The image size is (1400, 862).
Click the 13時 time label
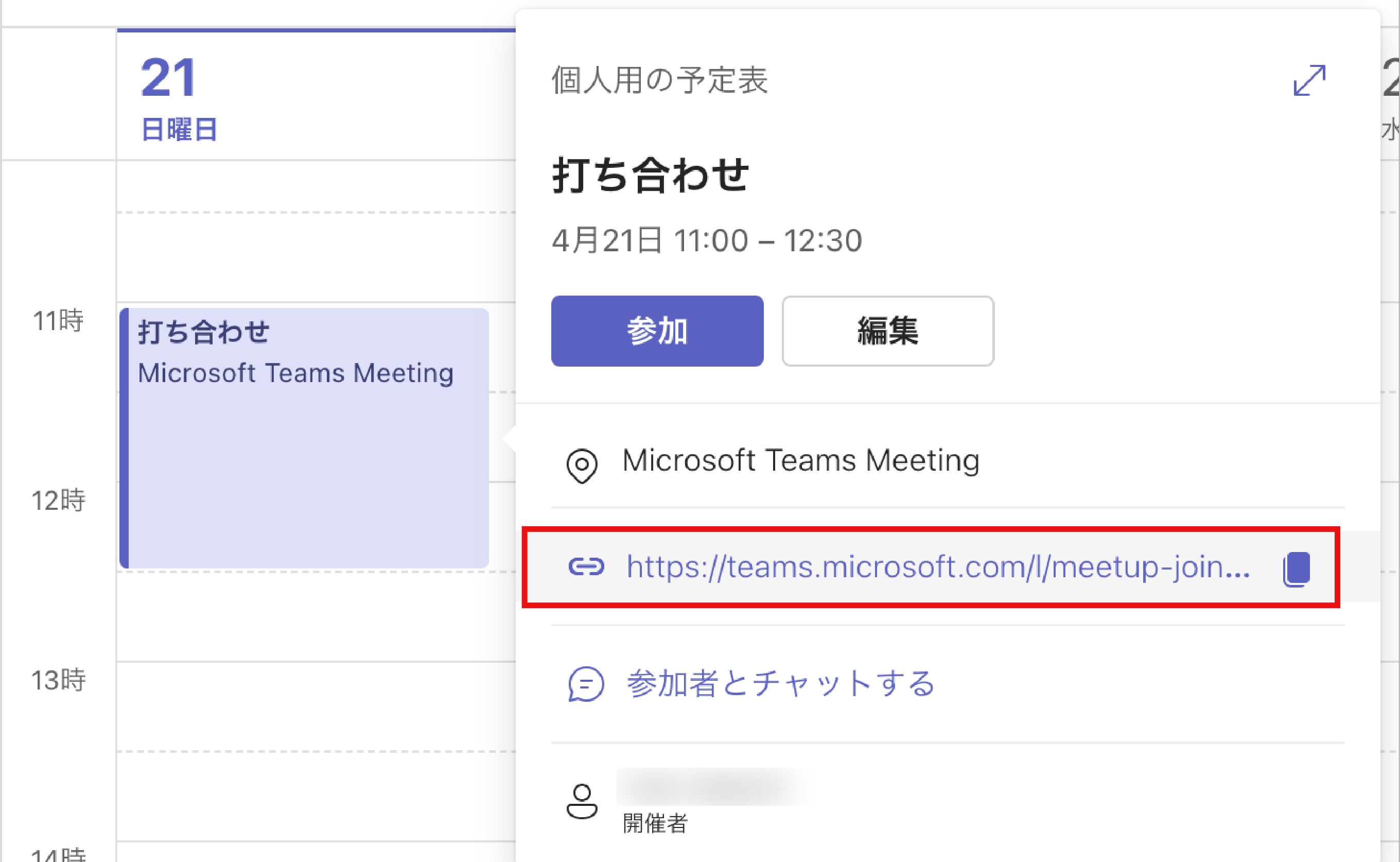(x=58, y=680)
